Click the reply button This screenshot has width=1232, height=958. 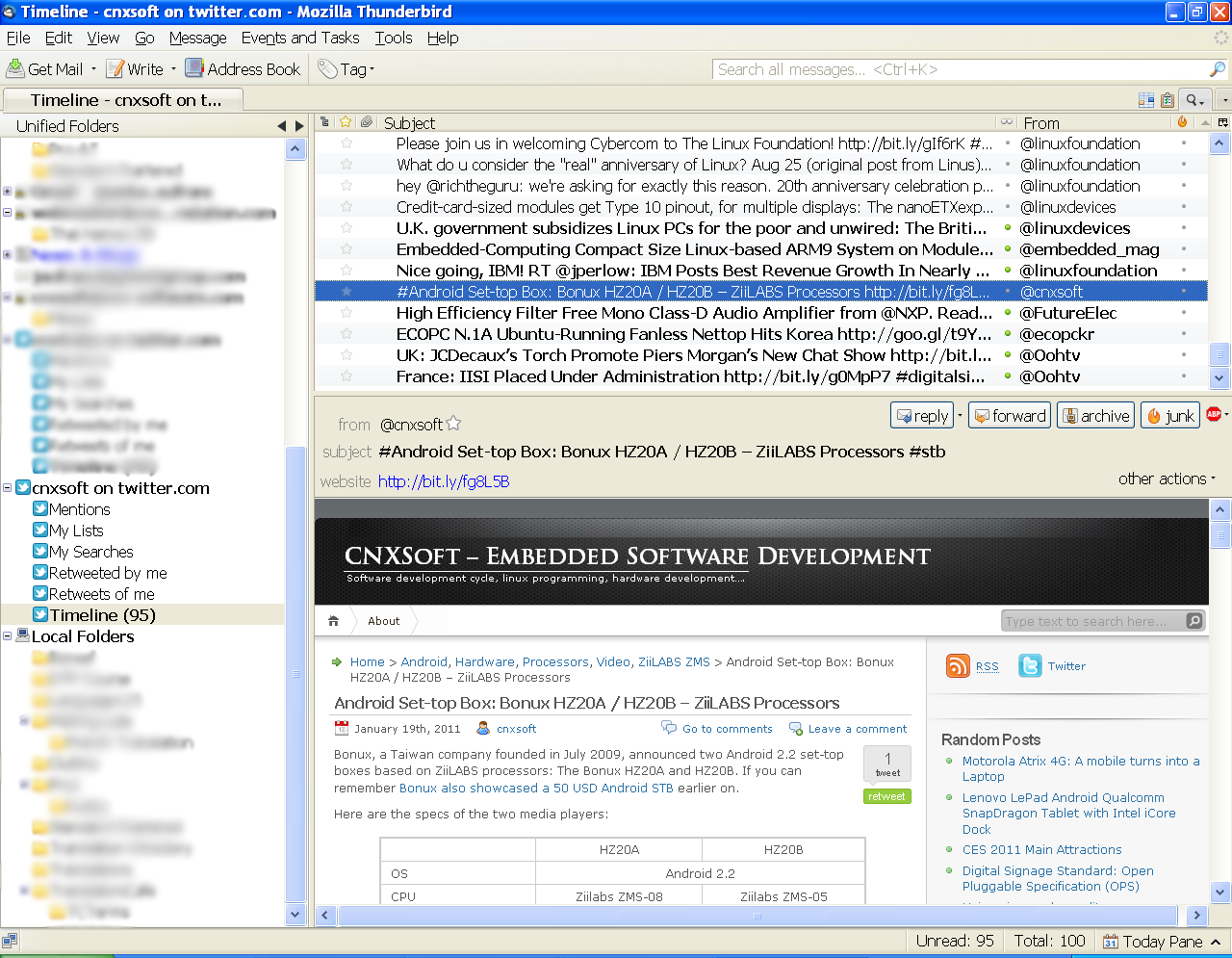click(922, 415)
